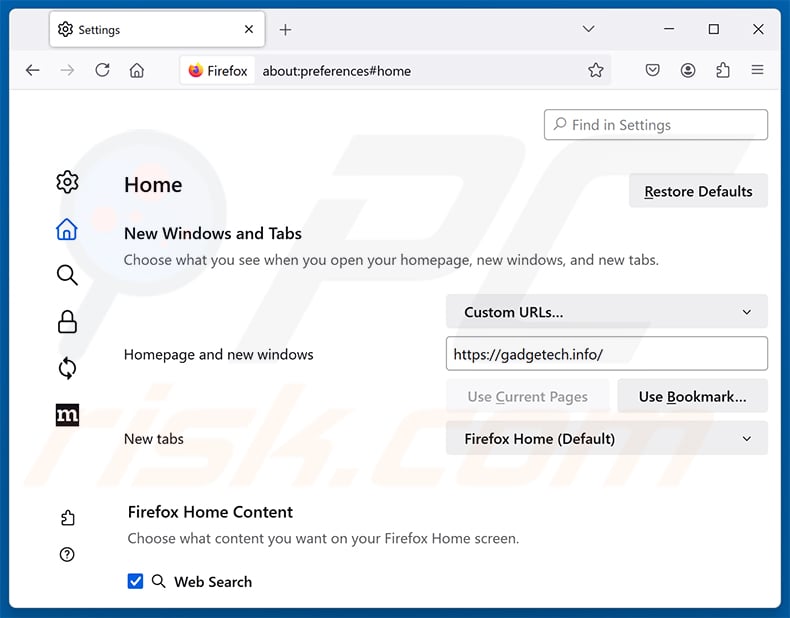Screen dimensions: 790x618
Task: Select the Settings tab
Action: pyautogui.click(x=157, y=30)
